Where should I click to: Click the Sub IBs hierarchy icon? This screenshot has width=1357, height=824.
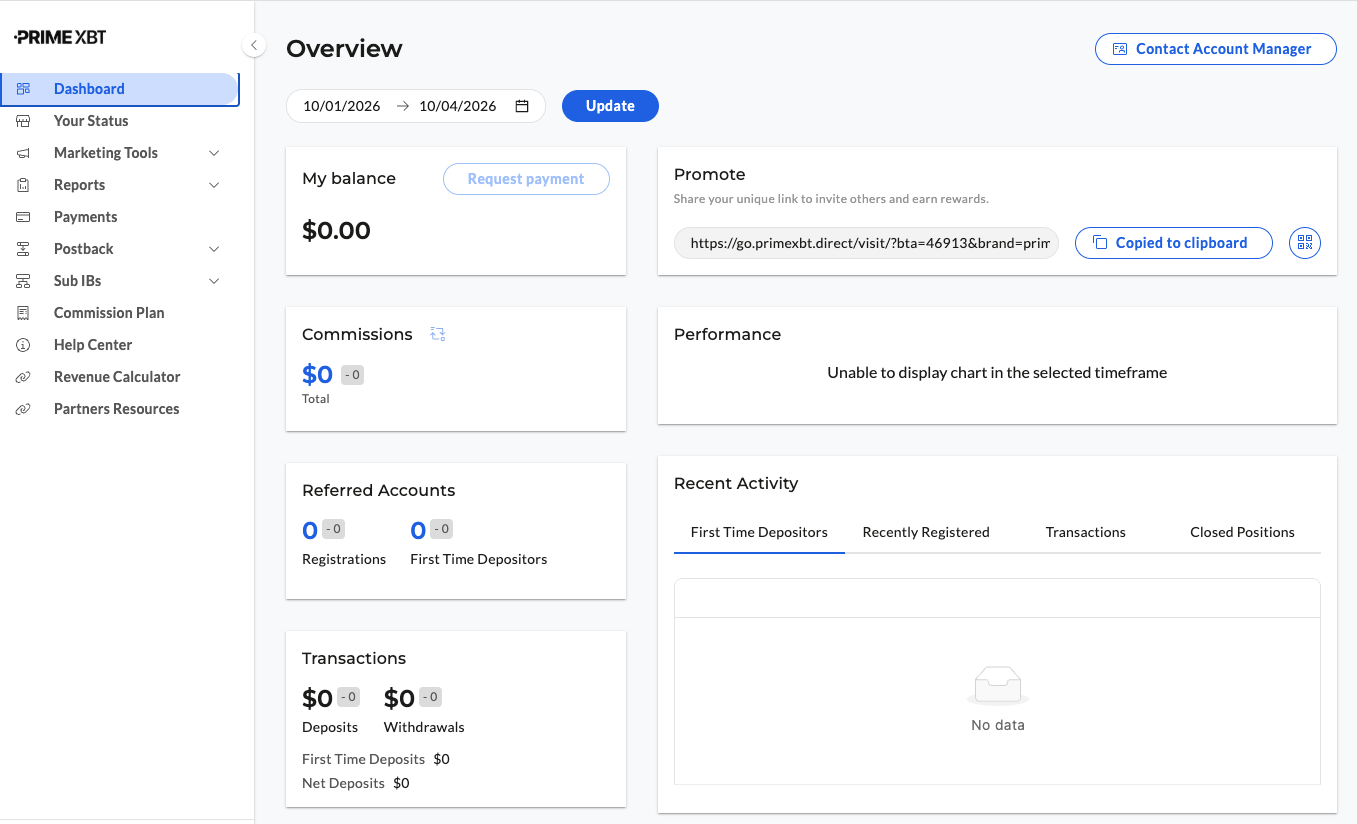pyautogui.click(x=23, y=281)
